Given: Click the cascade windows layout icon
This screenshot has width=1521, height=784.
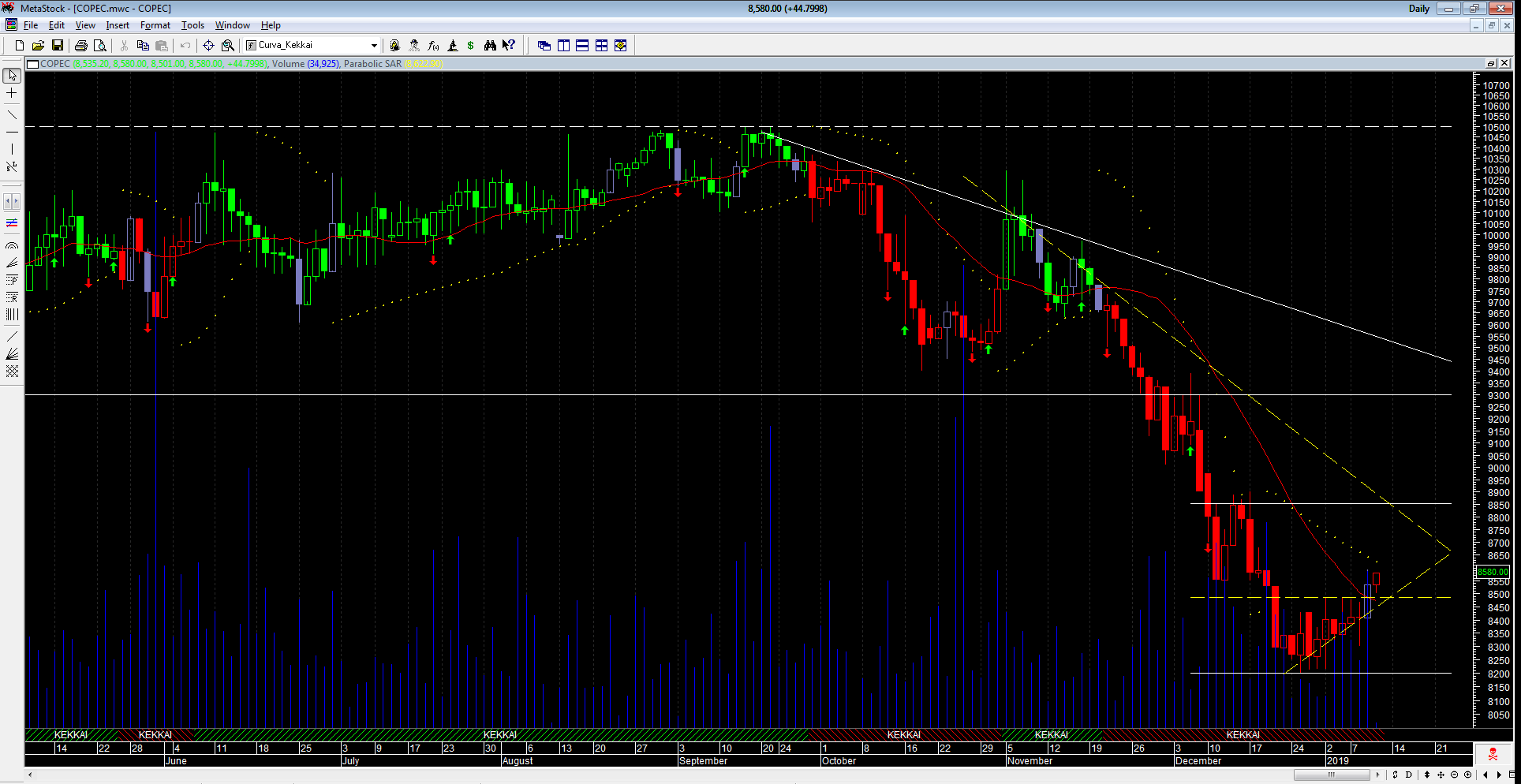Looking at the screenshot, I should pyautogui.click(x=544, y=46).
